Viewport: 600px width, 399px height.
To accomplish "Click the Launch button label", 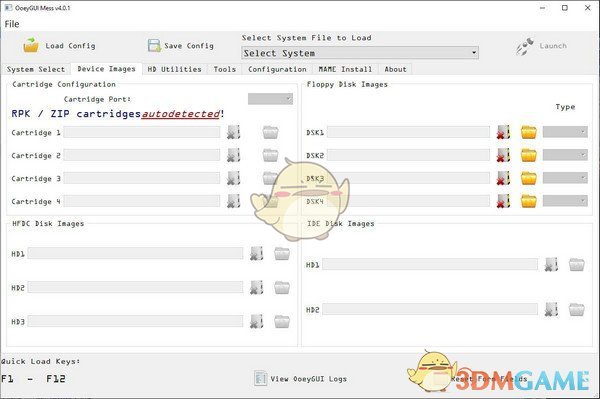I will click(553, 46).
